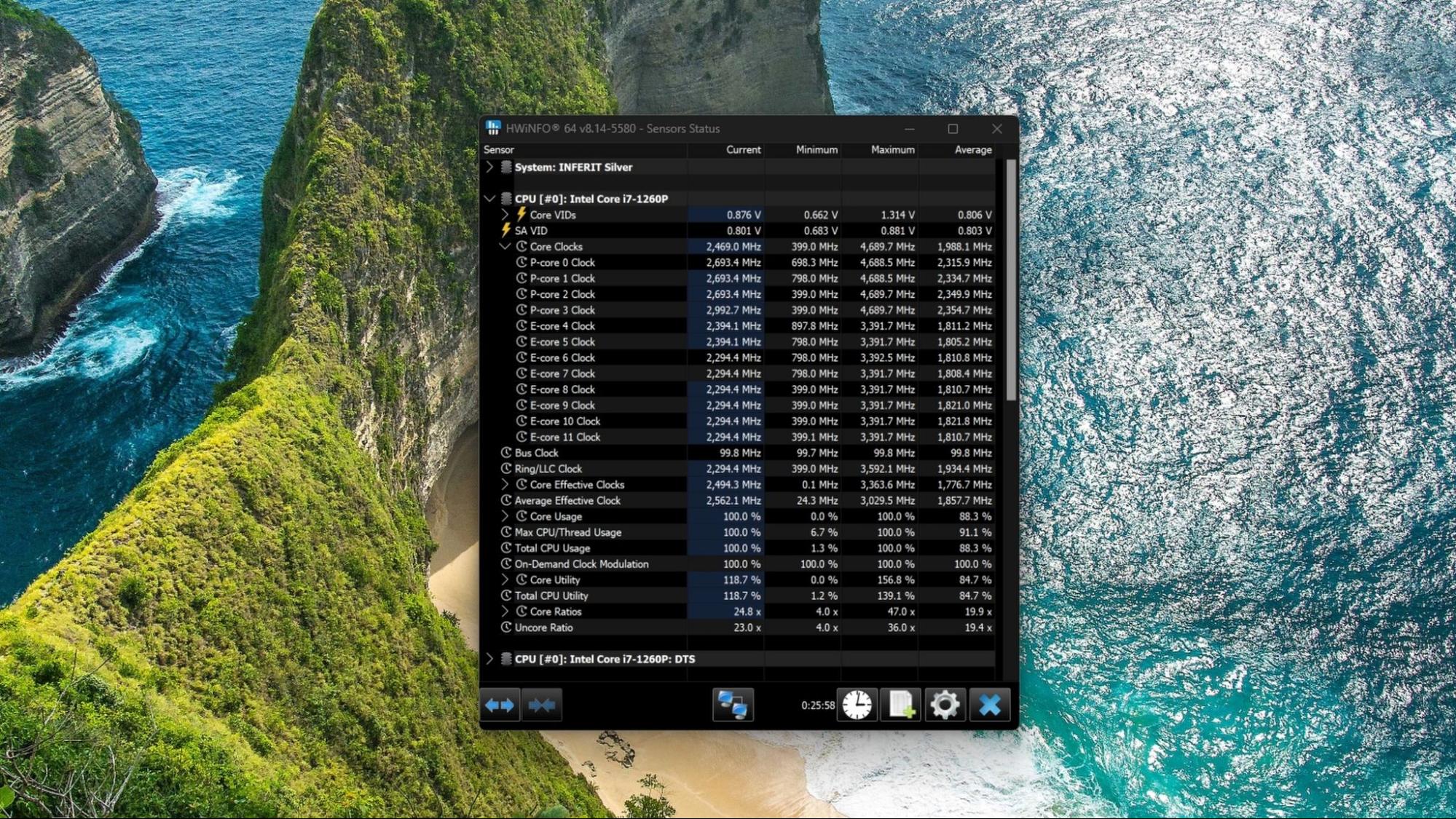Maximize the HWiNFO Sensors Status window
The width and height of the screenshot is (1456, 819).
pyautogui.click(x=953, y=129)
